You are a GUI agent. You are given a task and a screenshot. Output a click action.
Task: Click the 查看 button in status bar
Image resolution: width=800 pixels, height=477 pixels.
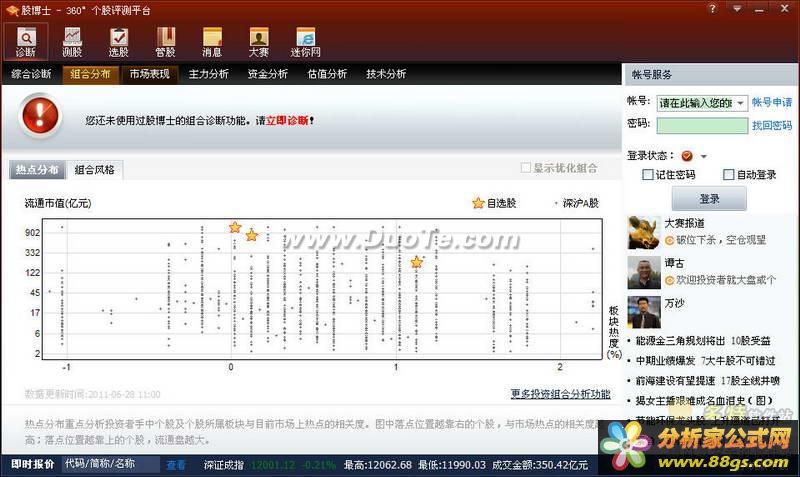(176, 465)
